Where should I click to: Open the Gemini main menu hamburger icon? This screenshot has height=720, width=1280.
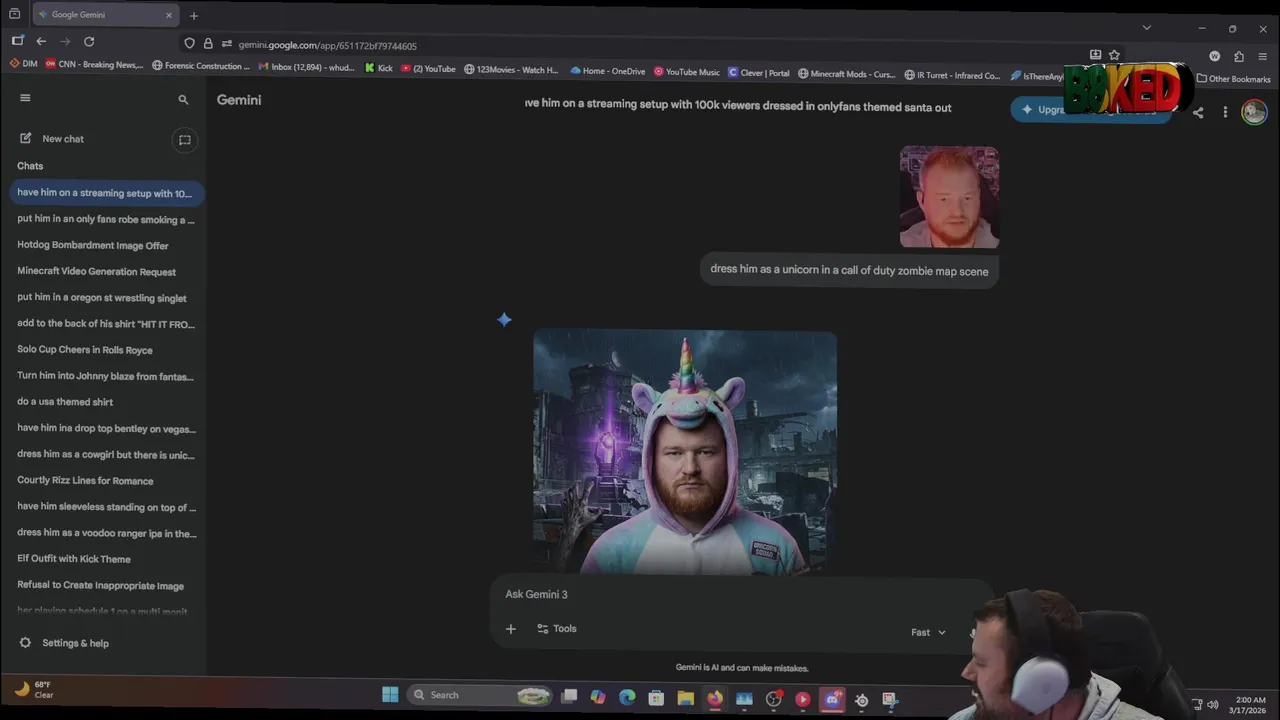click(x=25, y=98)
